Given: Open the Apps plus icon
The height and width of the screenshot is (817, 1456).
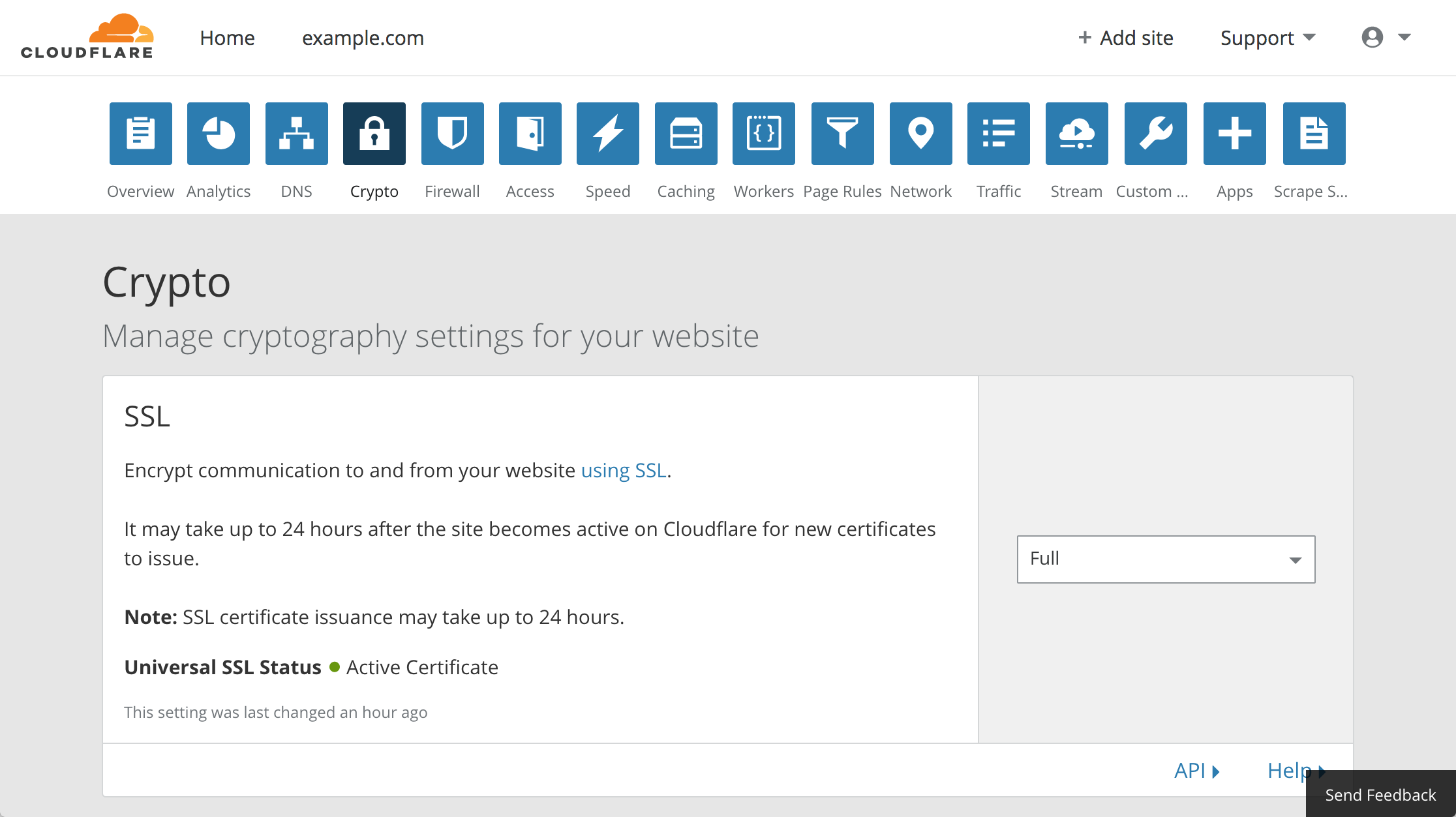Looking at the screenshot, I should coord(1234,133).
